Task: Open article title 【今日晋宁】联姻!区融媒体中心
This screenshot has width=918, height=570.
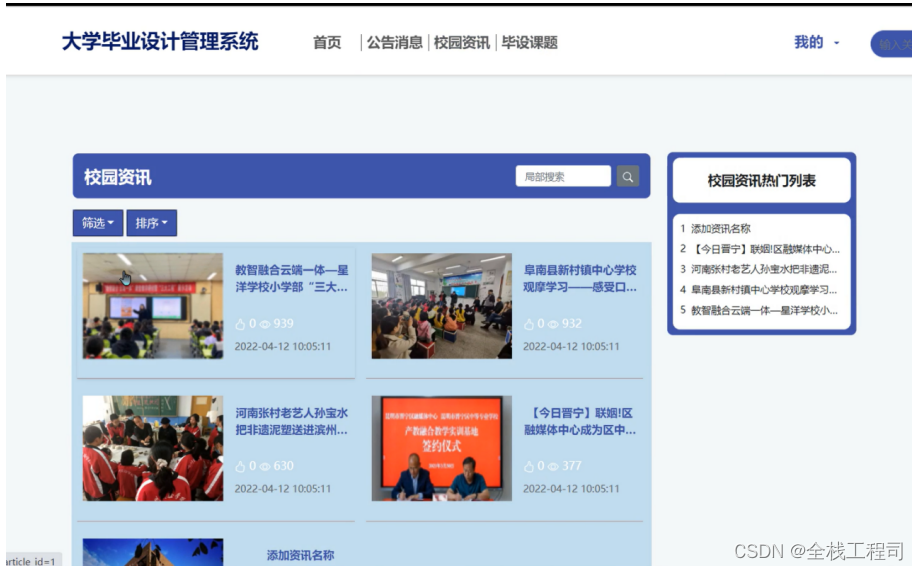Action: [x=580, y=421]
